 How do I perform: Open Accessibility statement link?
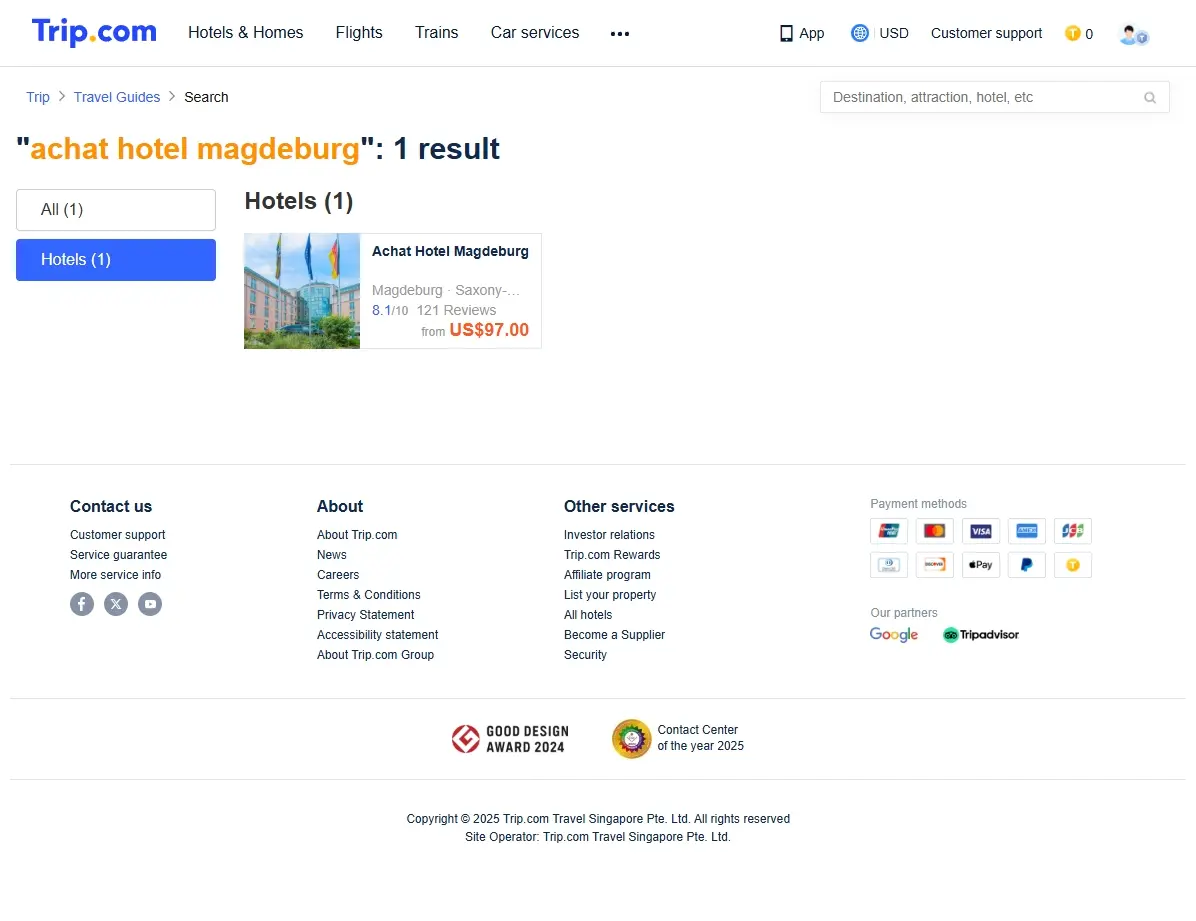(x=378, y=635)
